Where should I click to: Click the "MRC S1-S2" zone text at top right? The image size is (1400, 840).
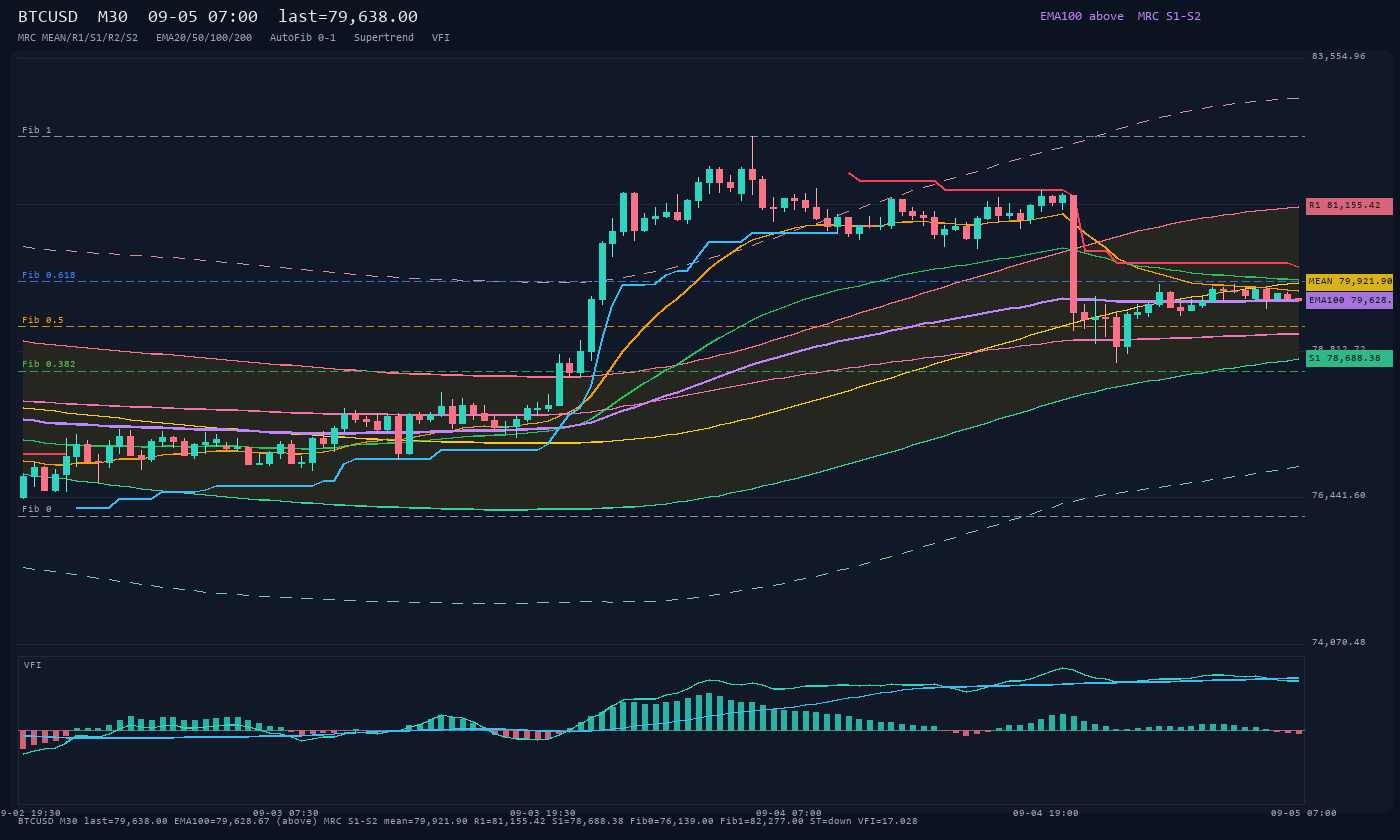pyautogui.click(x=1169, y=16)
